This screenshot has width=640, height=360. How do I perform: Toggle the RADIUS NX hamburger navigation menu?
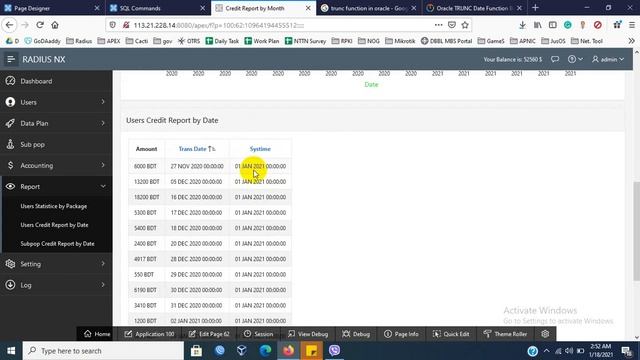click(11, 60)
